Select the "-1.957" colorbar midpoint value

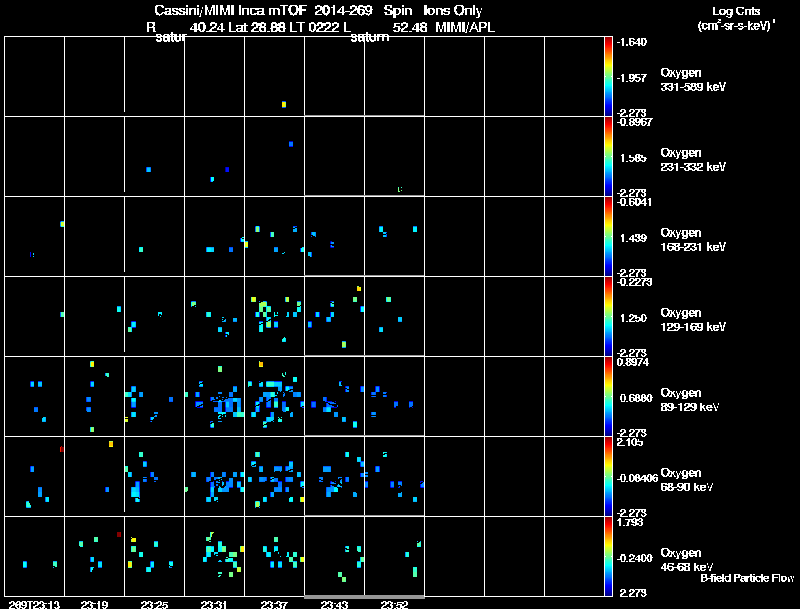pyautogui.click(x=632, y=78)
